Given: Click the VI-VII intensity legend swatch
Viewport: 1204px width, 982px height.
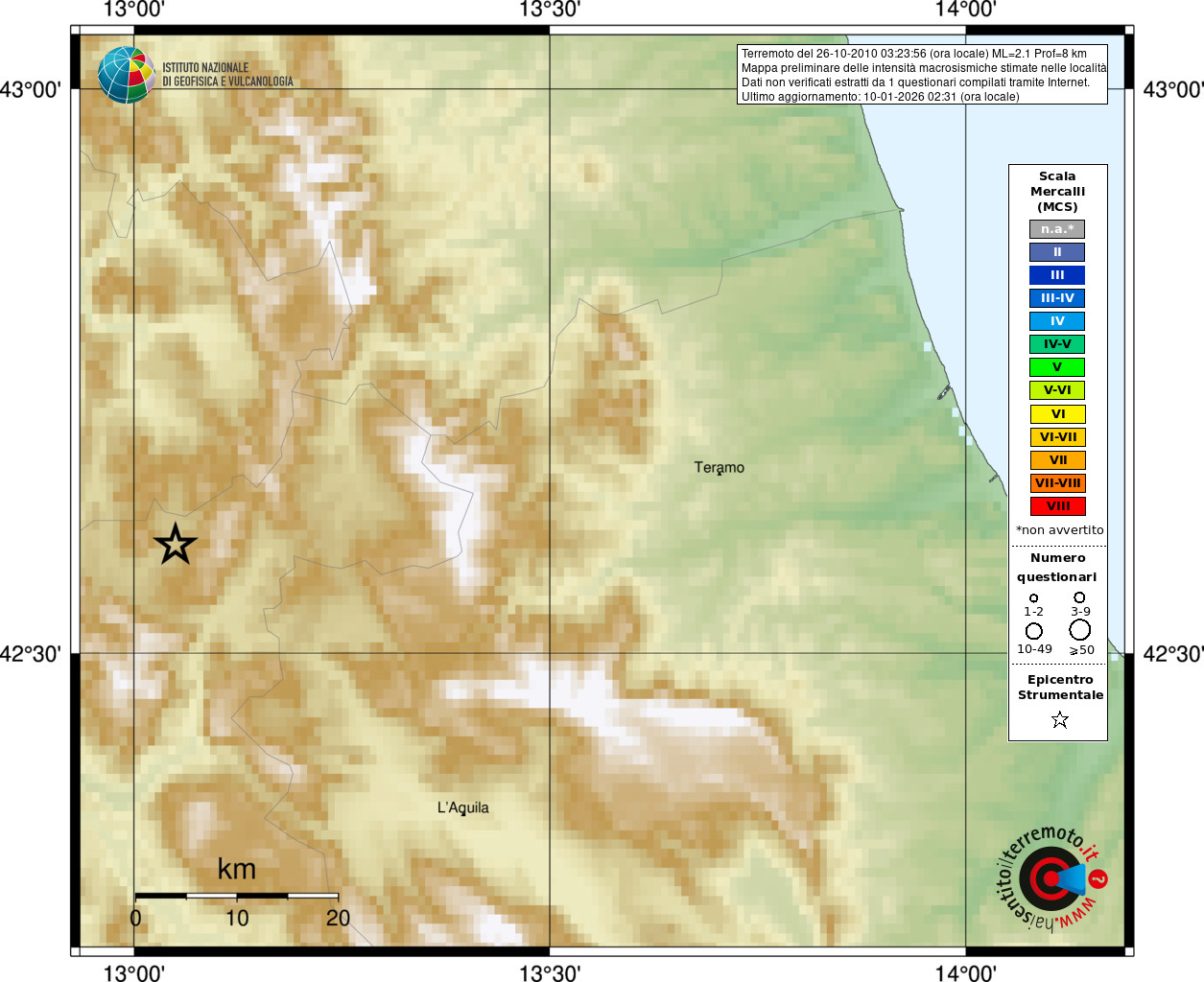Looking at the screenshot, I should [1058, 437].
